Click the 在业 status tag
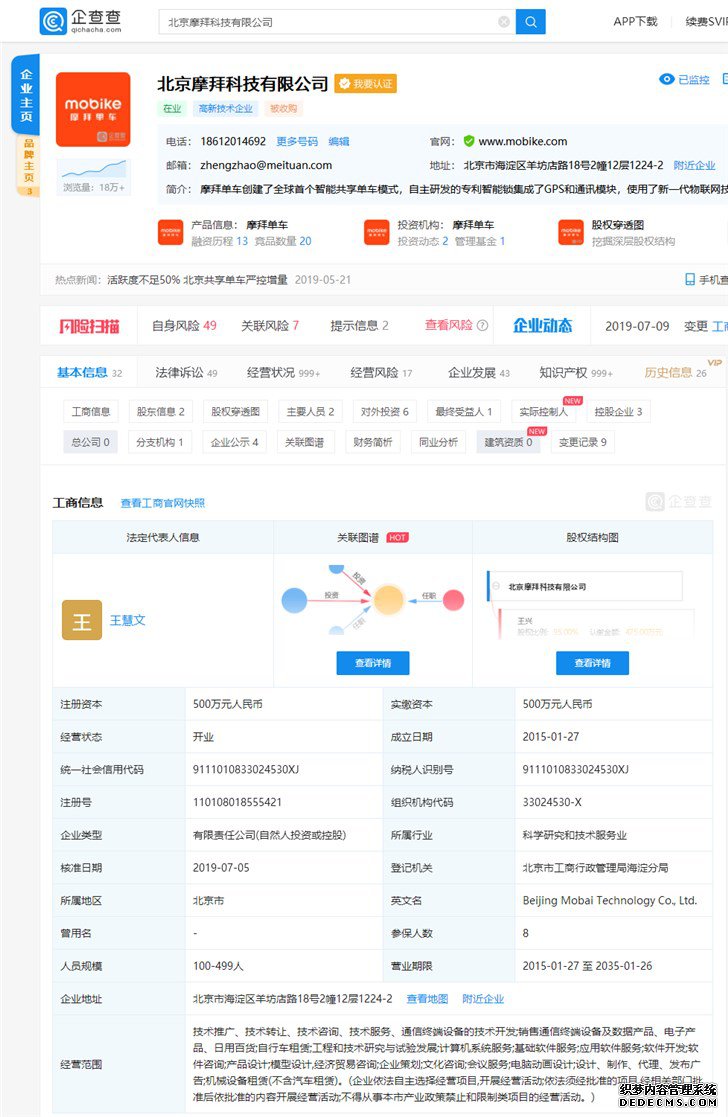The width and height of the screenshot is (728, 1117). 172,108
